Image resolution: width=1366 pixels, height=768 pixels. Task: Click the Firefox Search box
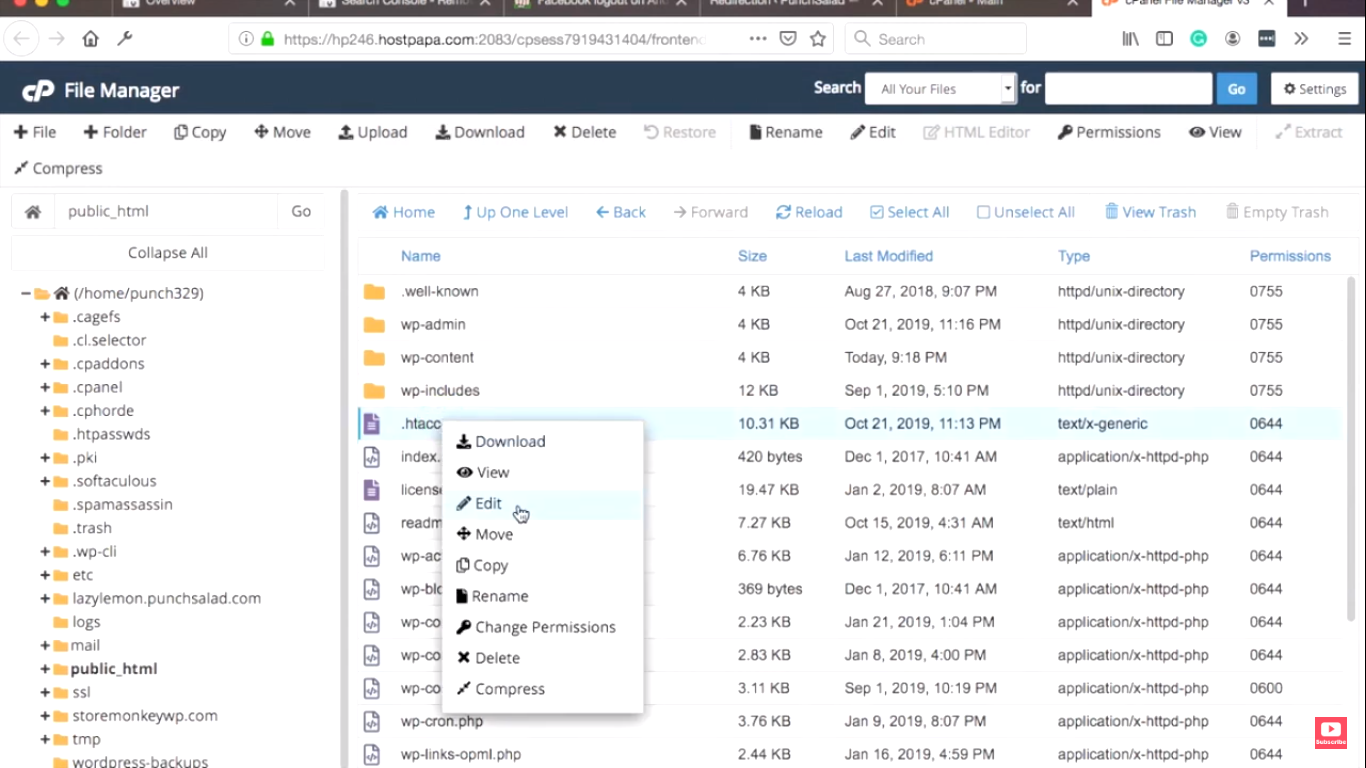pos(936,39)
